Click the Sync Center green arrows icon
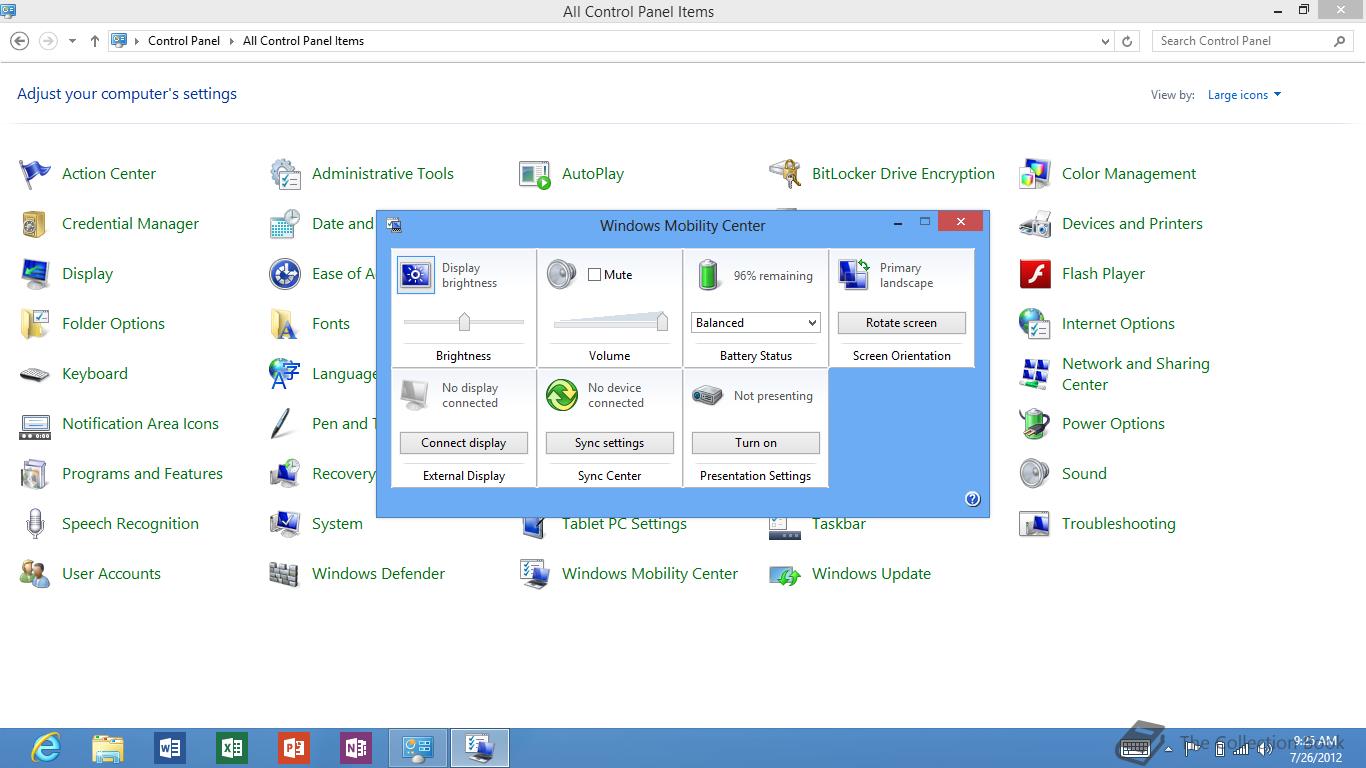Viewport: 1366px width, 768px height. click(x=561, y=395)
